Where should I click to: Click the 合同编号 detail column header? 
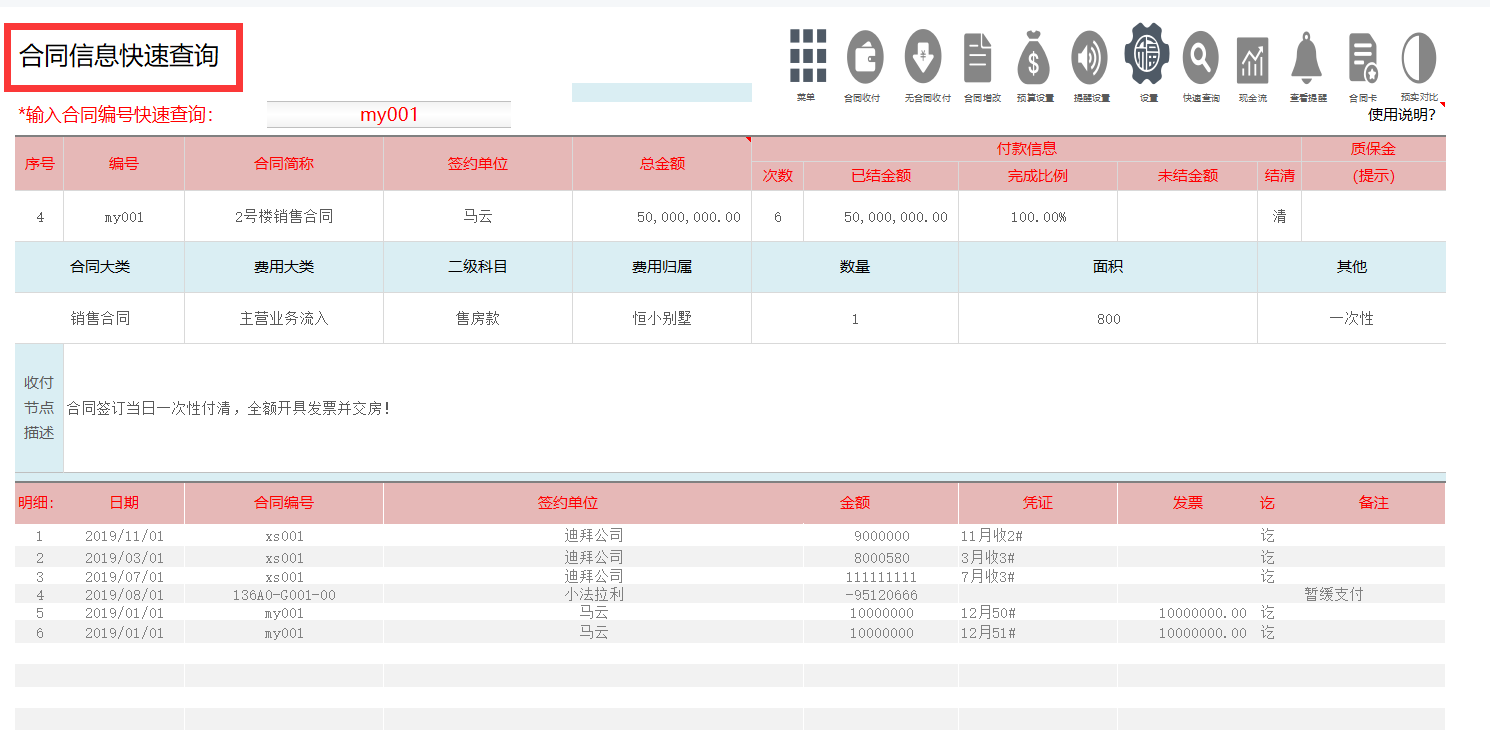click(x=284, y=503)
